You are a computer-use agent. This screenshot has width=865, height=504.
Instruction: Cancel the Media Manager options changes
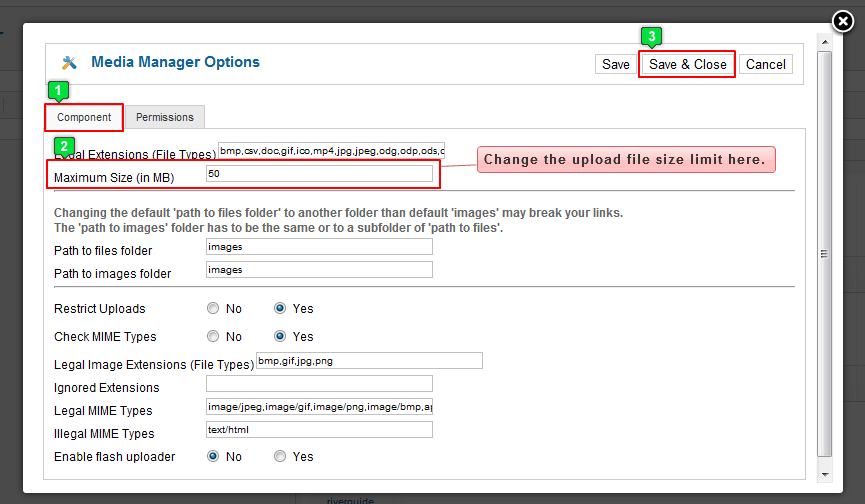click(x=765, y=64)
